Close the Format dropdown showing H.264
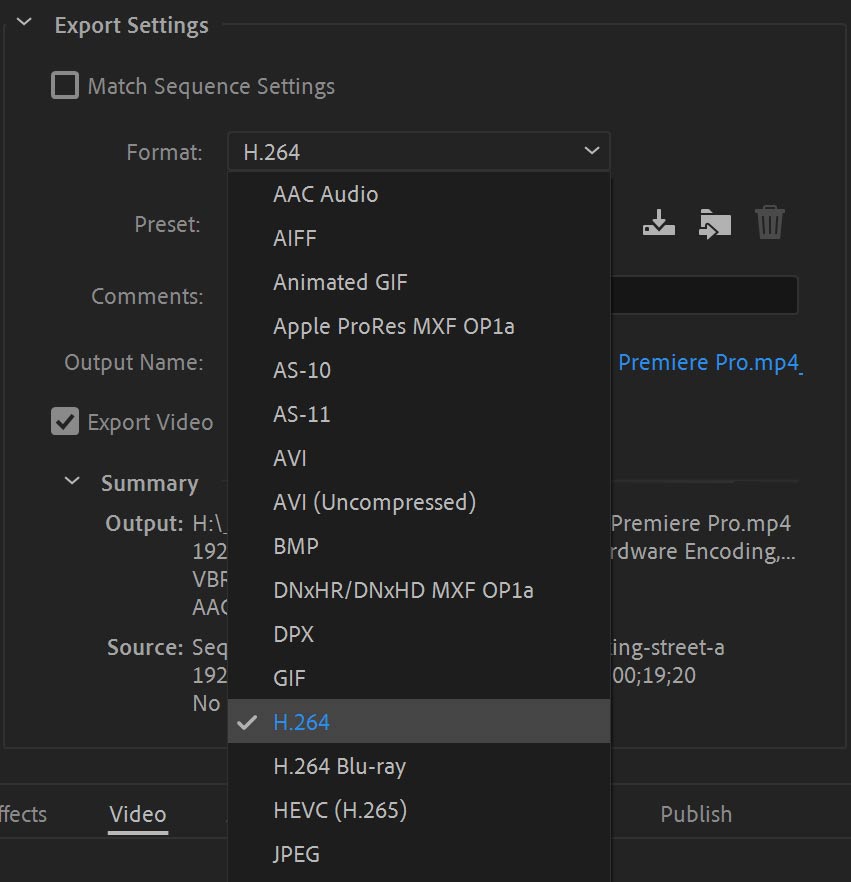 click(x=418, y=151)
